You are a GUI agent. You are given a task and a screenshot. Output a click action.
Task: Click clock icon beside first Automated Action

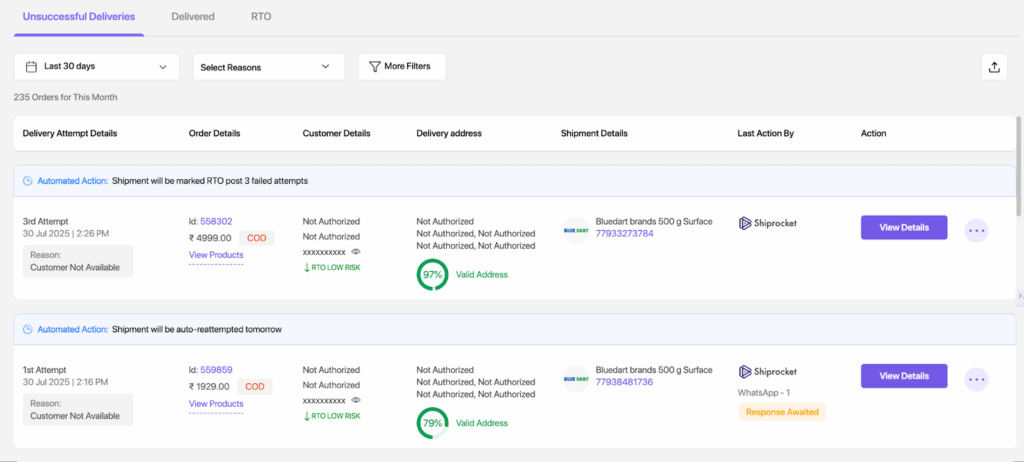coord(28,181)
